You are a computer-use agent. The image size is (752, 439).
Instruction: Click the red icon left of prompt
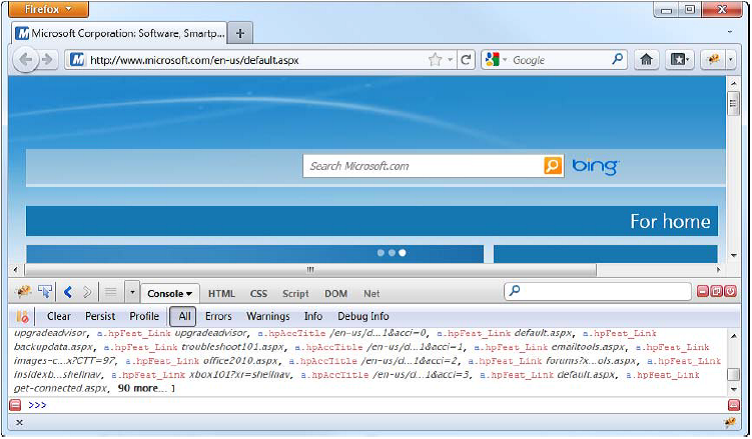point(15,405)
